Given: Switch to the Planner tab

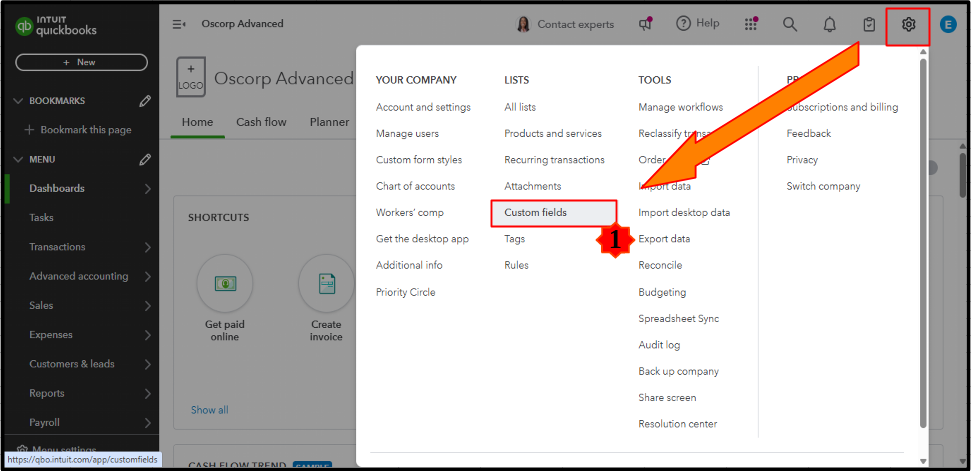Looking at the screenshot, I should point(329,122).
